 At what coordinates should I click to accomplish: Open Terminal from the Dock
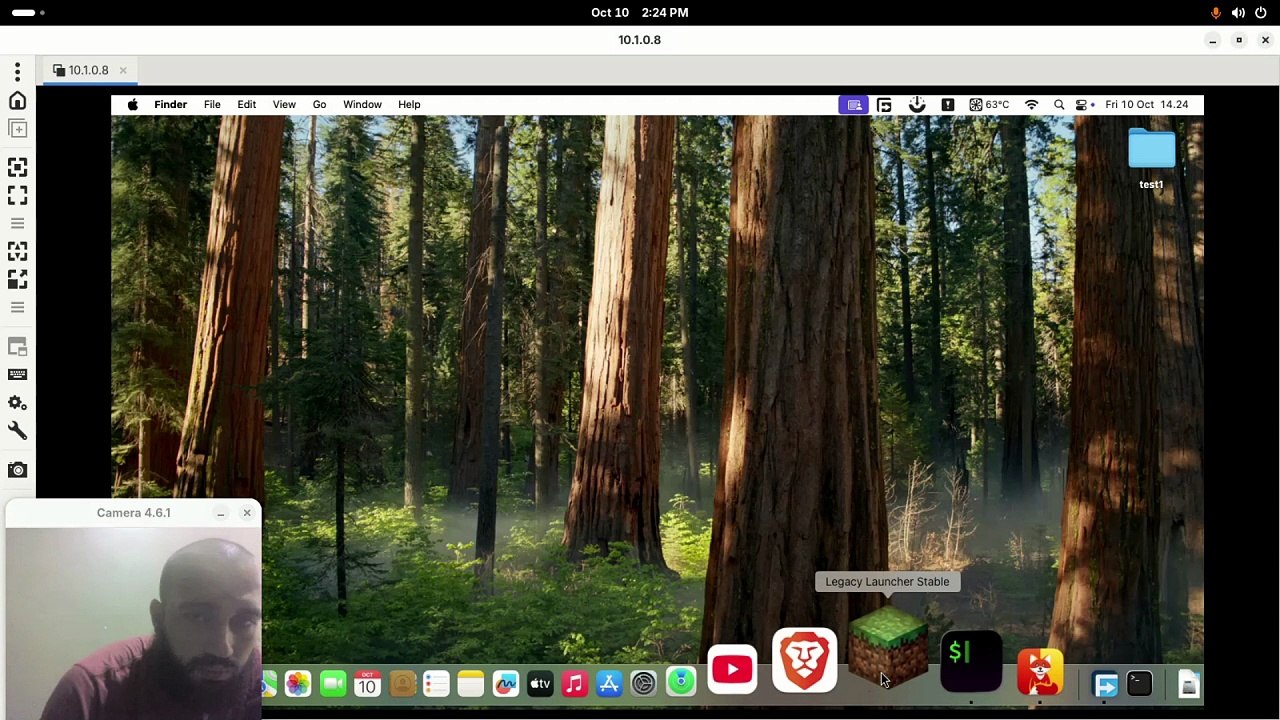(x=1139, y=684)
